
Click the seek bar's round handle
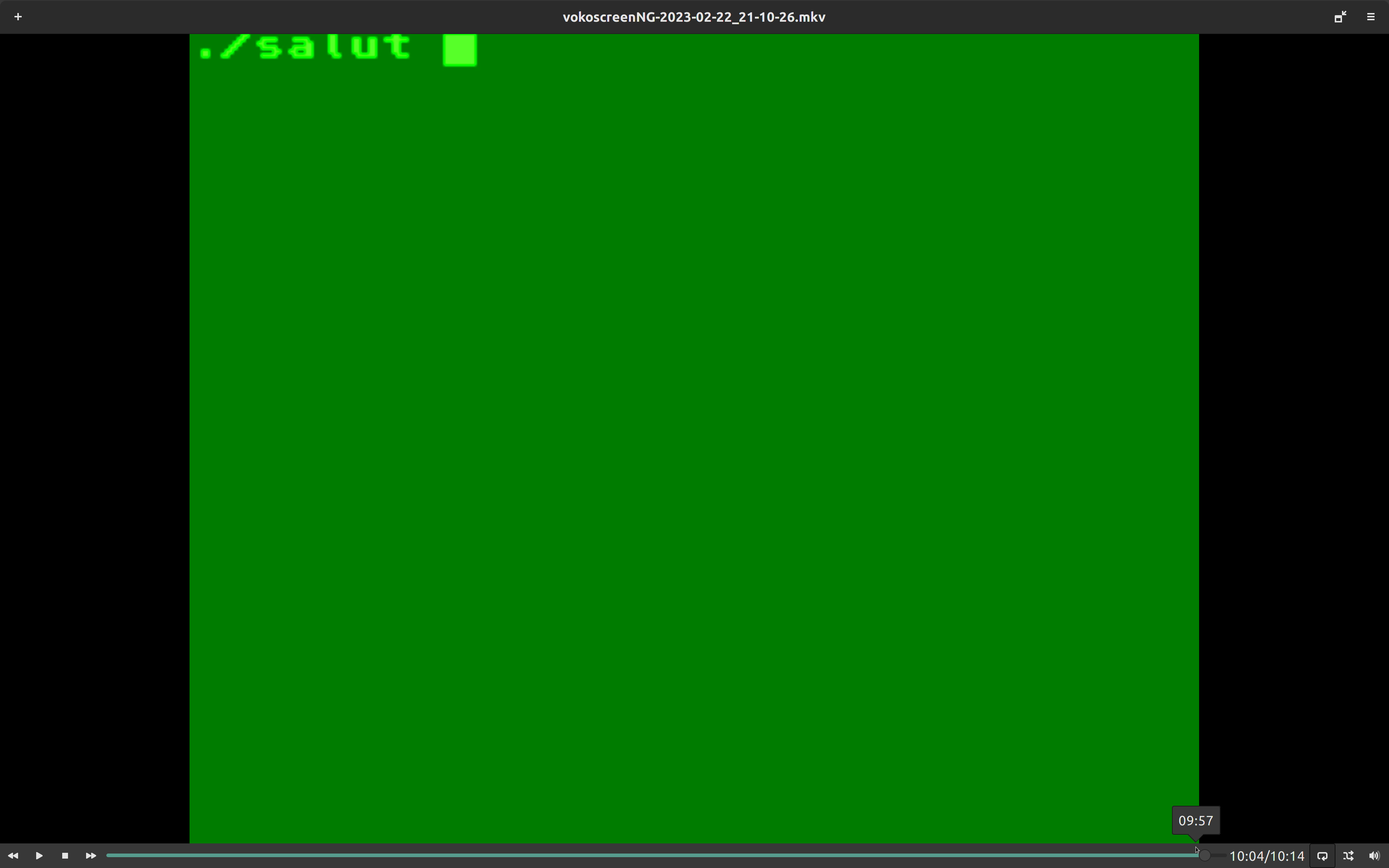(1204, 855)
